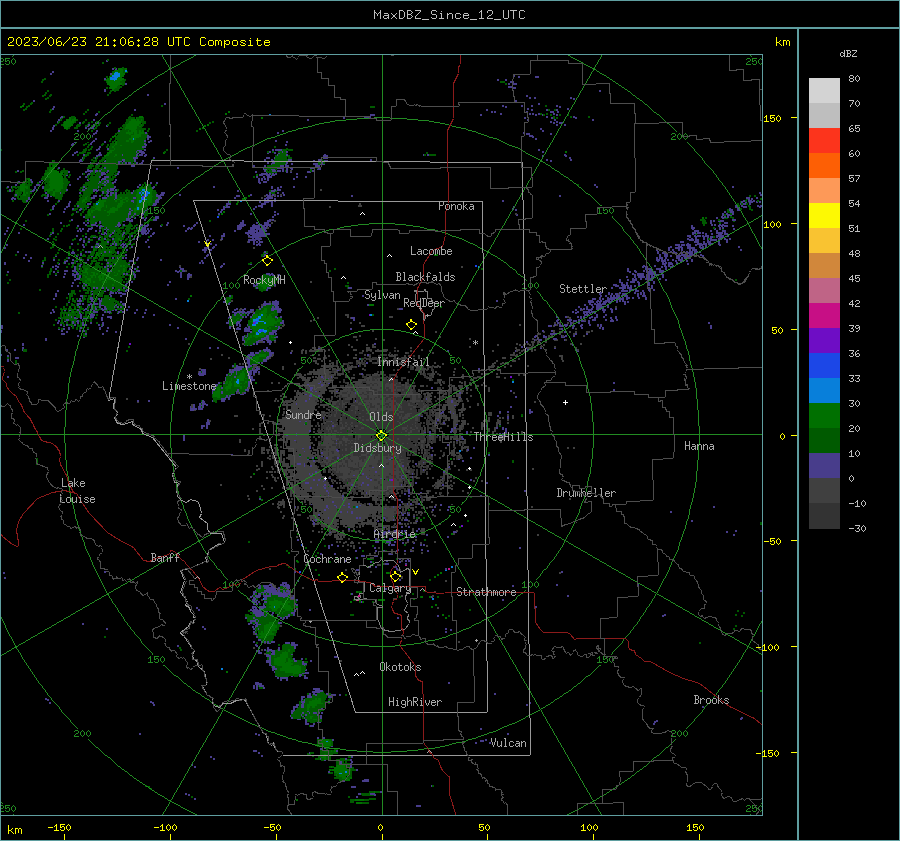Screen dimensions: 900x841
Task: Click the MaxDBZ_Since_12_UTC title
Action: [x=449, y=15]
